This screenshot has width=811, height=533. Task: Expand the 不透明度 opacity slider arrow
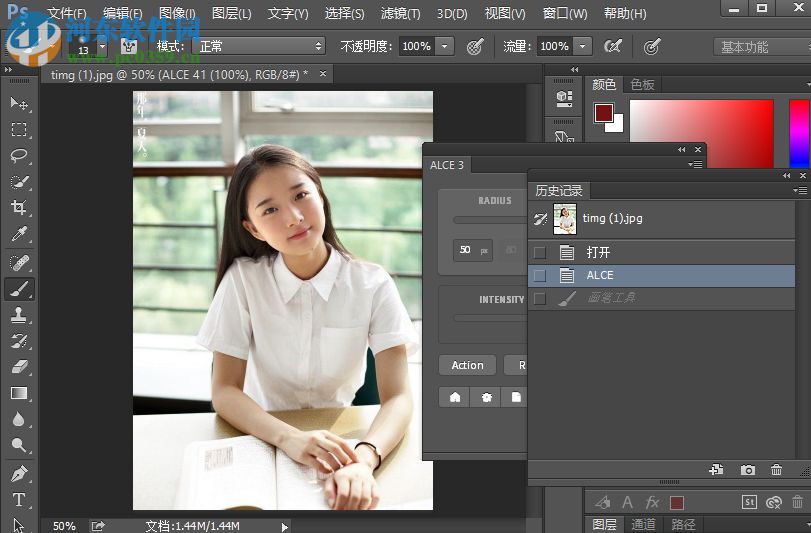click(445, 47)
